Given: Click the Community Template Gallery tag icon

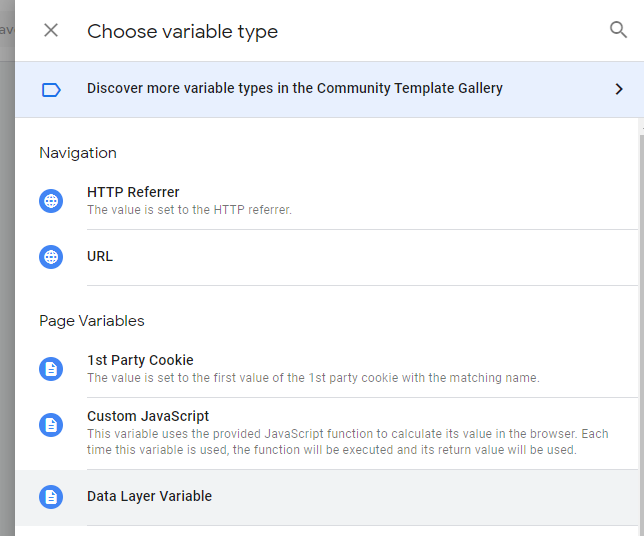Looking at the screenshot, I should coord(51,90).
